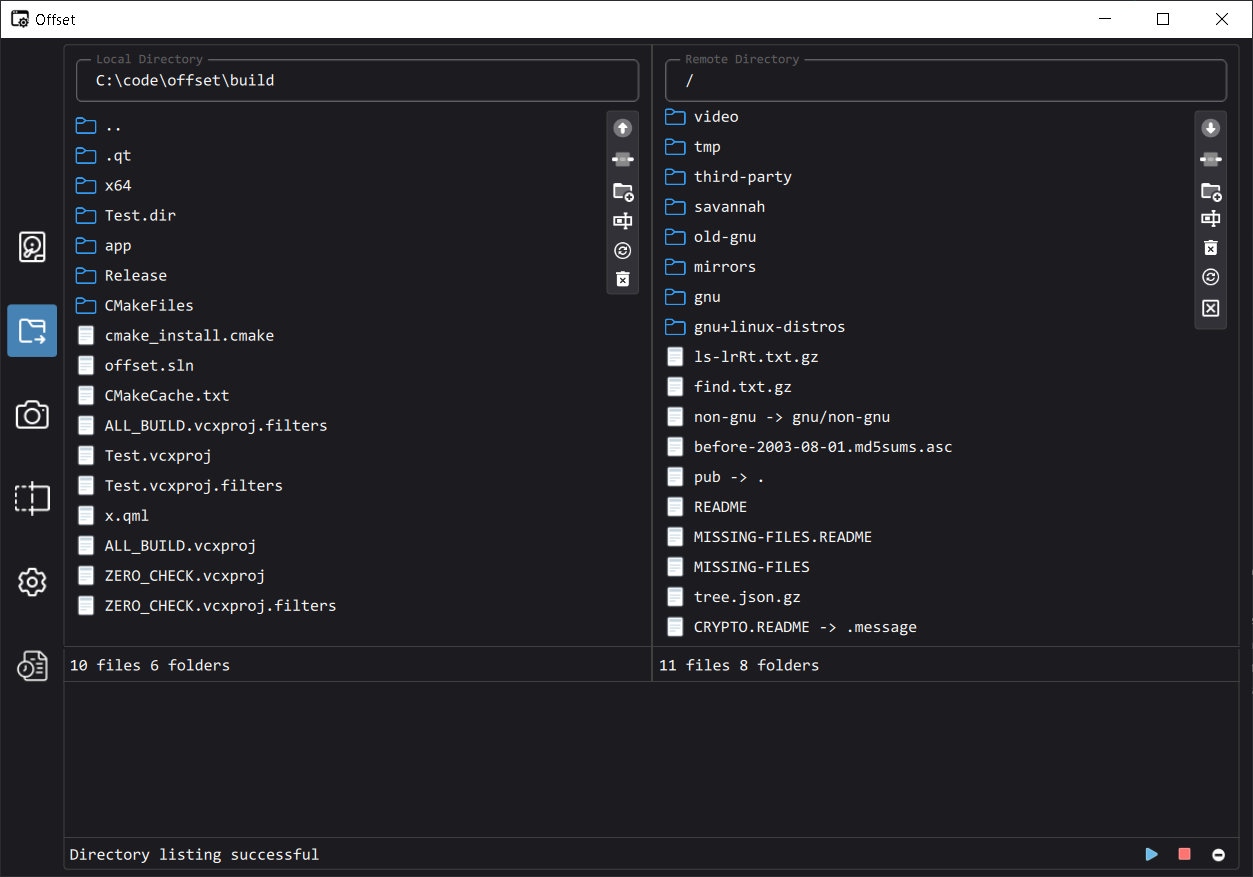Click '11 files 8 folders' status text
This screenshot has height=877, width=1253.
coord(739,665)
